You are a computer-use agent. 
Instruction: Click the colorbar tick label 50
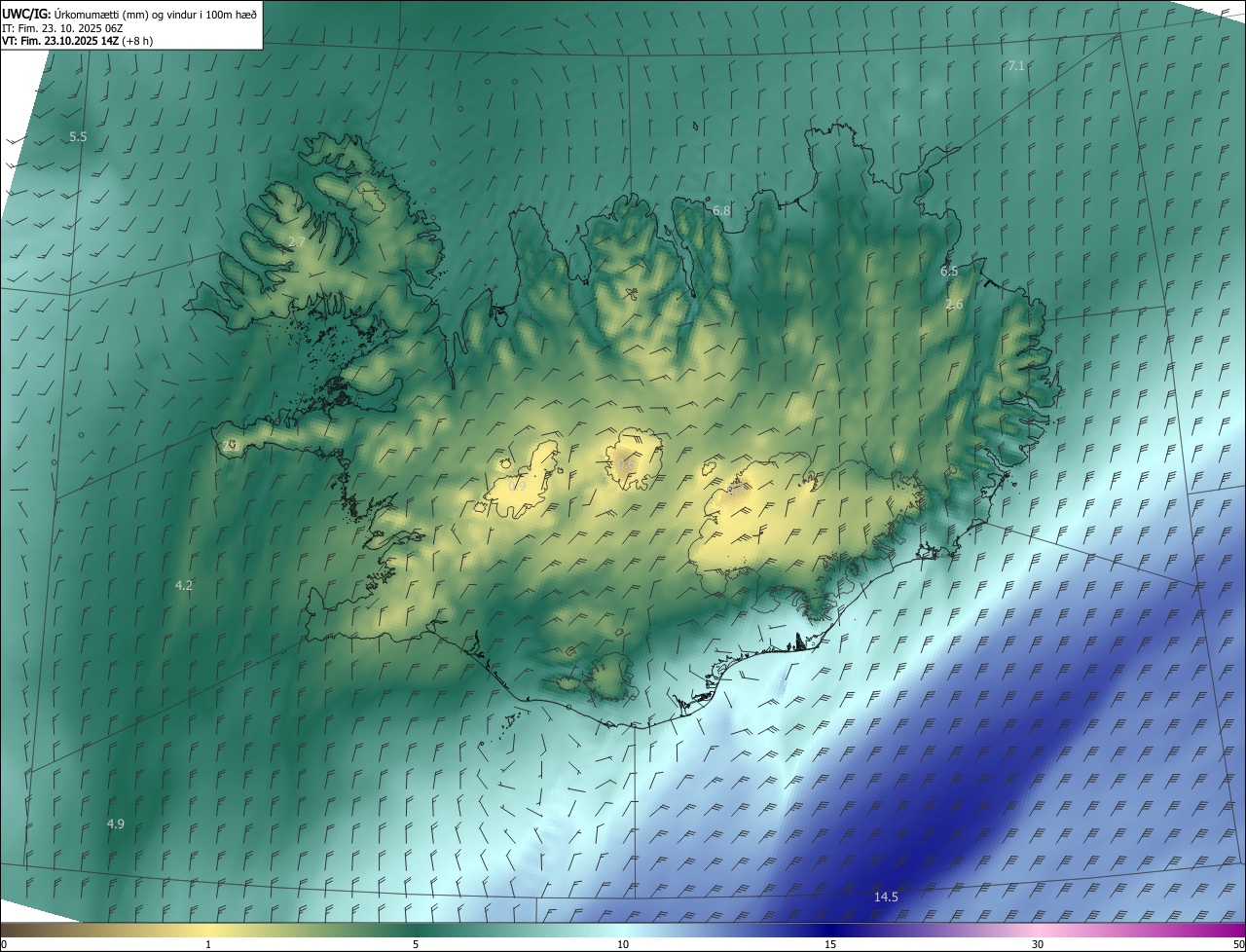pos(1238,944)
